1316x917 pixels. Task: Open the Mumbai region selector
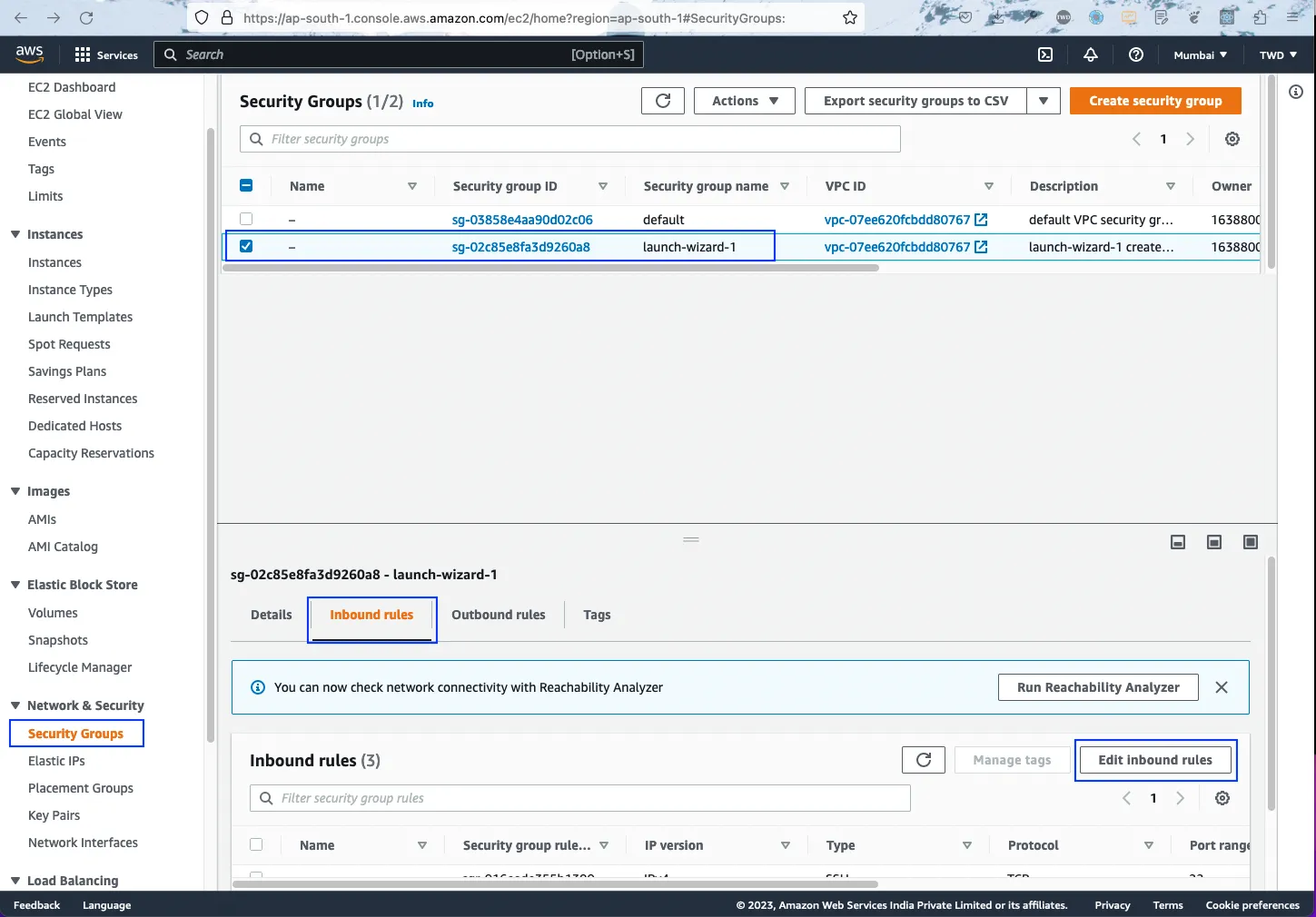coord(1200,54)
